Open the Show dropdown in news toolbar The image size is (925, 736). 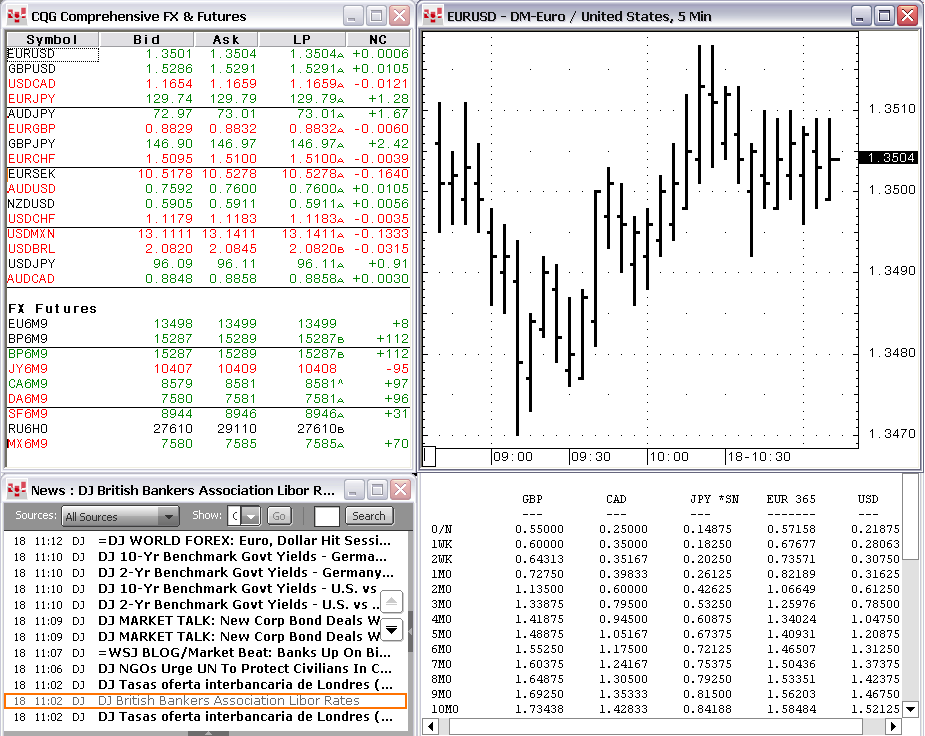click(250, 517)
